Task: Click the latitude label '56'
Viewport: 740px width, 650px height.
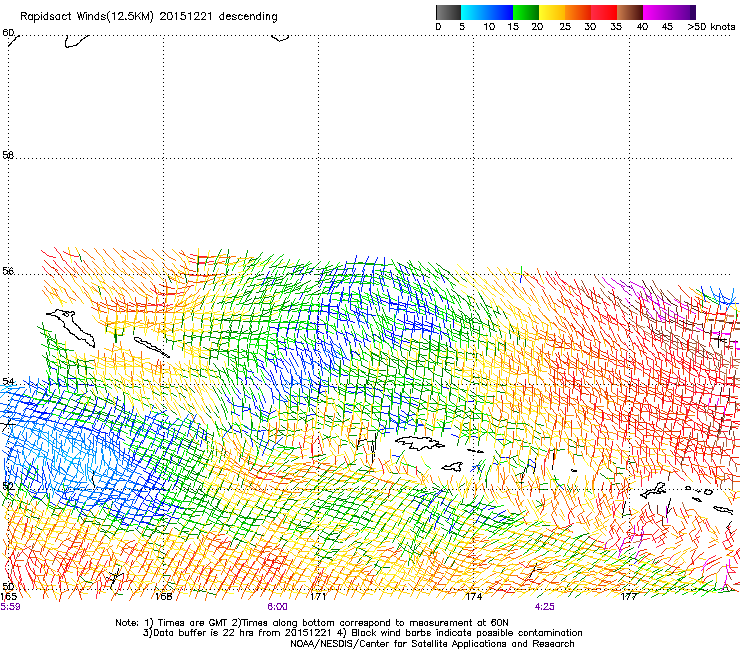Action: tap(8, 271)
